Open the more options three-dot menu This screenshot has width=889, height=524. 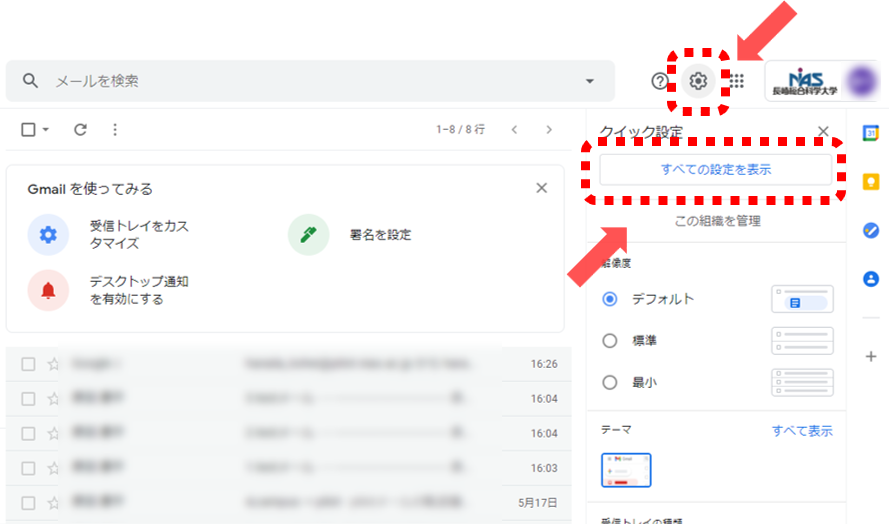pos(115,130)
